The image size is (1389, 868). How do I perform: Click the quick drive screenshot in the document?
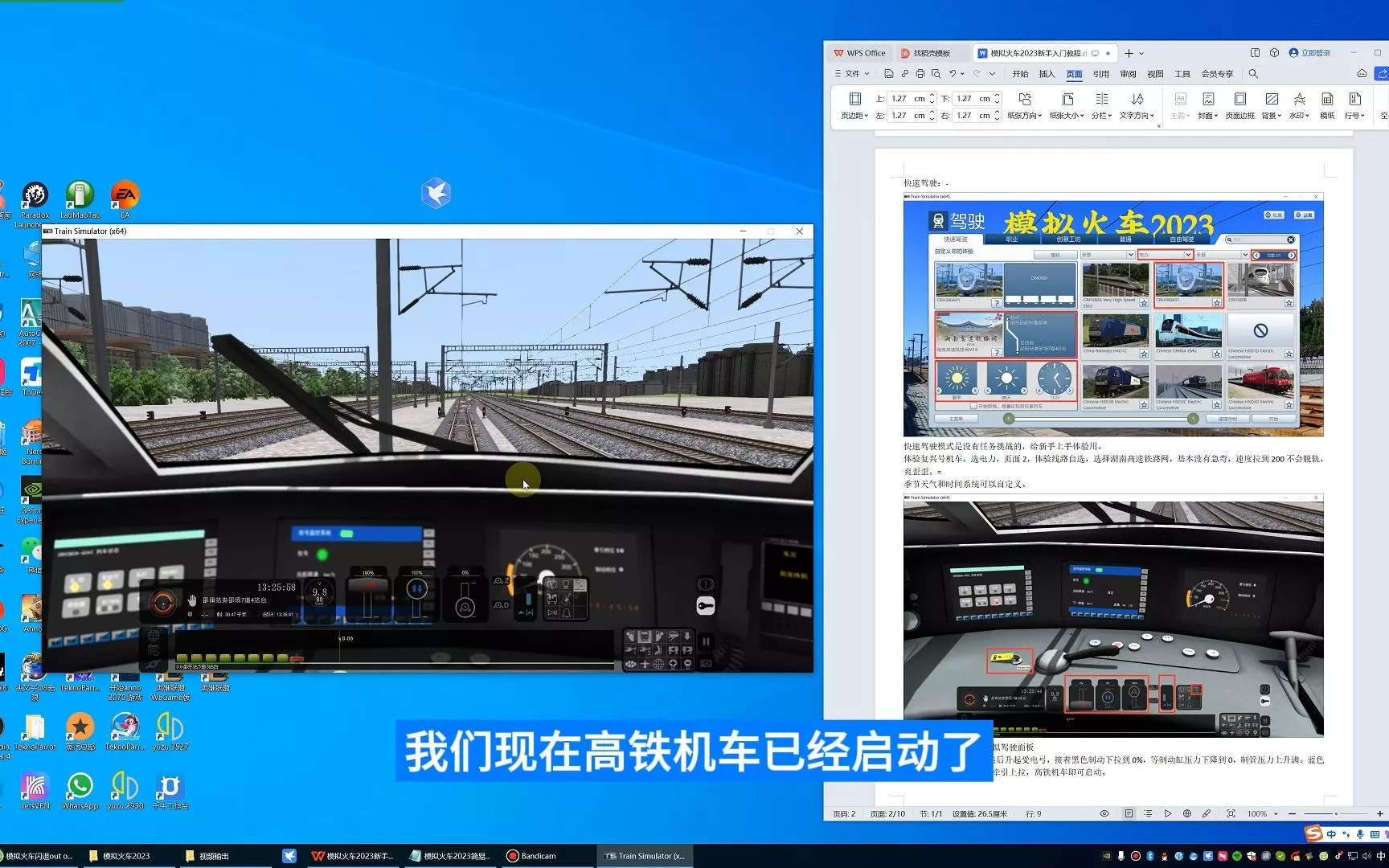click(x=1113, y=314)
